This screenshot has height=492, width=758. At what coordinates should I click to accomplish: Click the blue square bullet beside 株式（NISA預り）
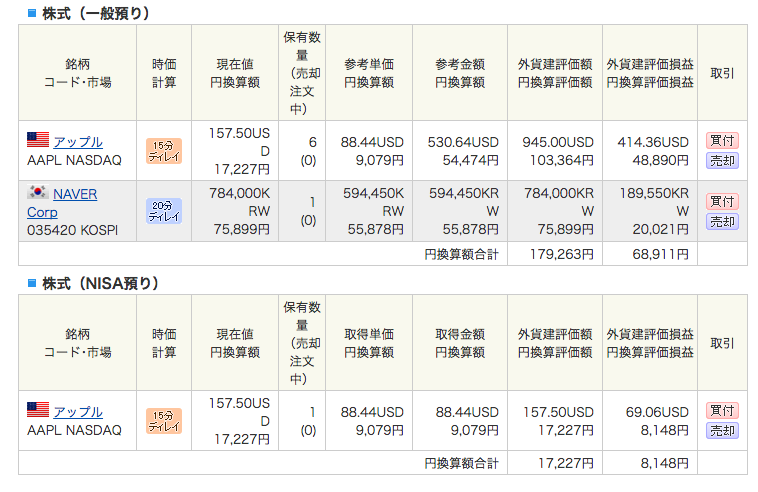[x=32, y=283]
